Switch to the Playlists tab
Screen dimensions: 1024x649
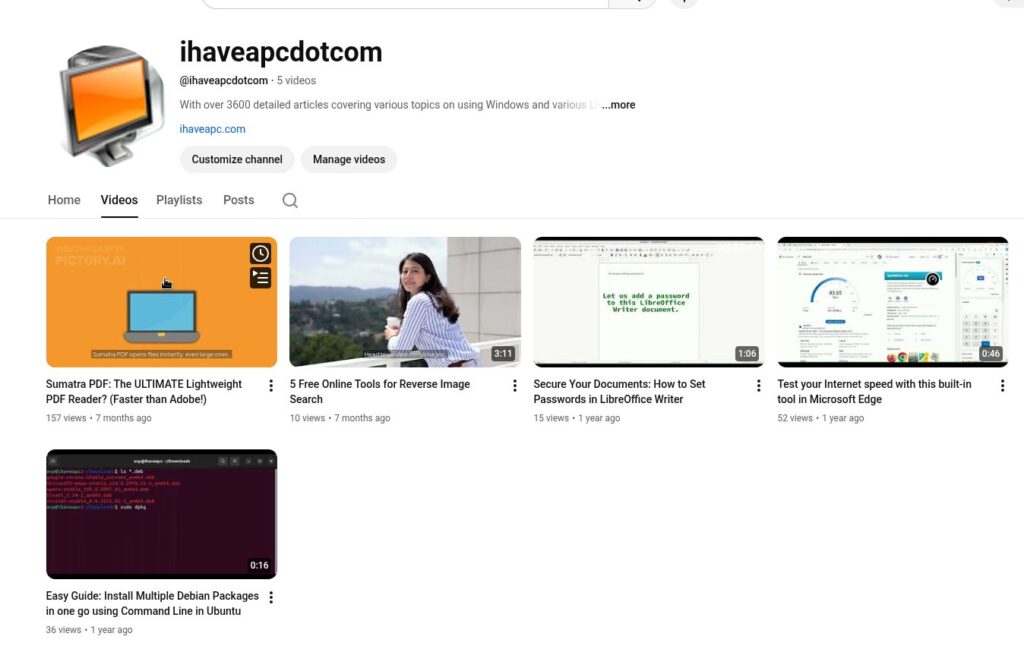(x=179, y=200)
